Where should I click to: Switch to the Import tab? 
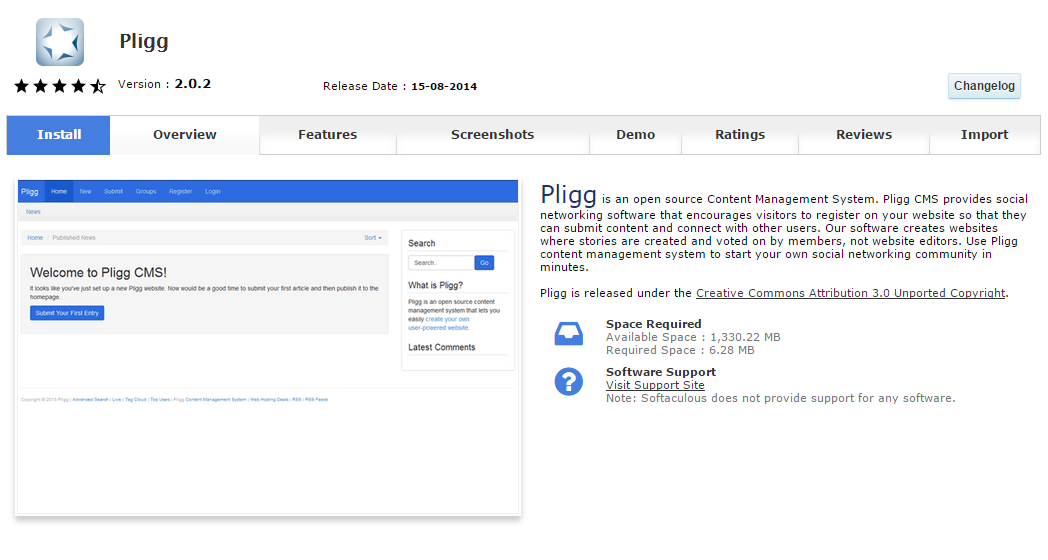pyautogui.click(x=984, y=135)
